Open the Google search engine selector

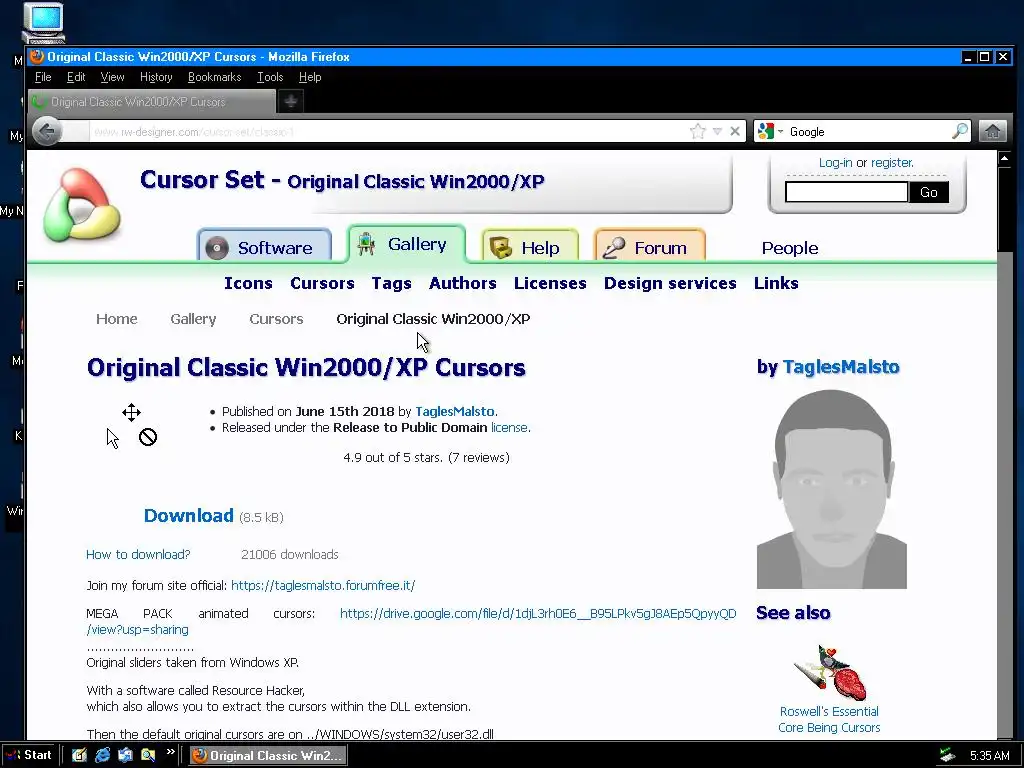pos(770,131)
